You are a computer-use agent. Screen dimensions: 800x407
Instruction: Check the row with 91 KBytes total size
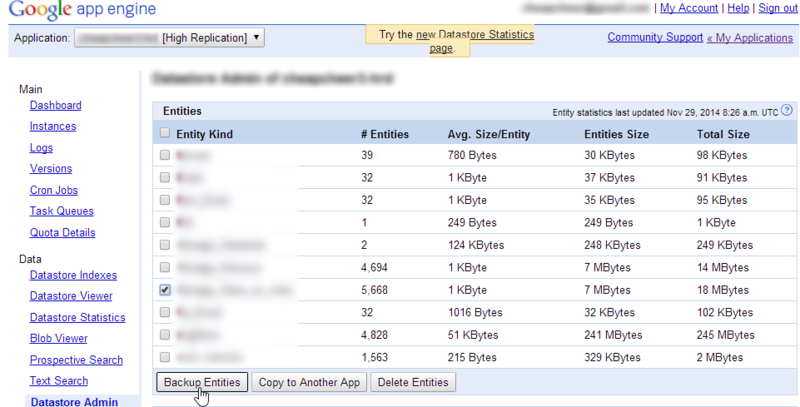click(164, 177)
